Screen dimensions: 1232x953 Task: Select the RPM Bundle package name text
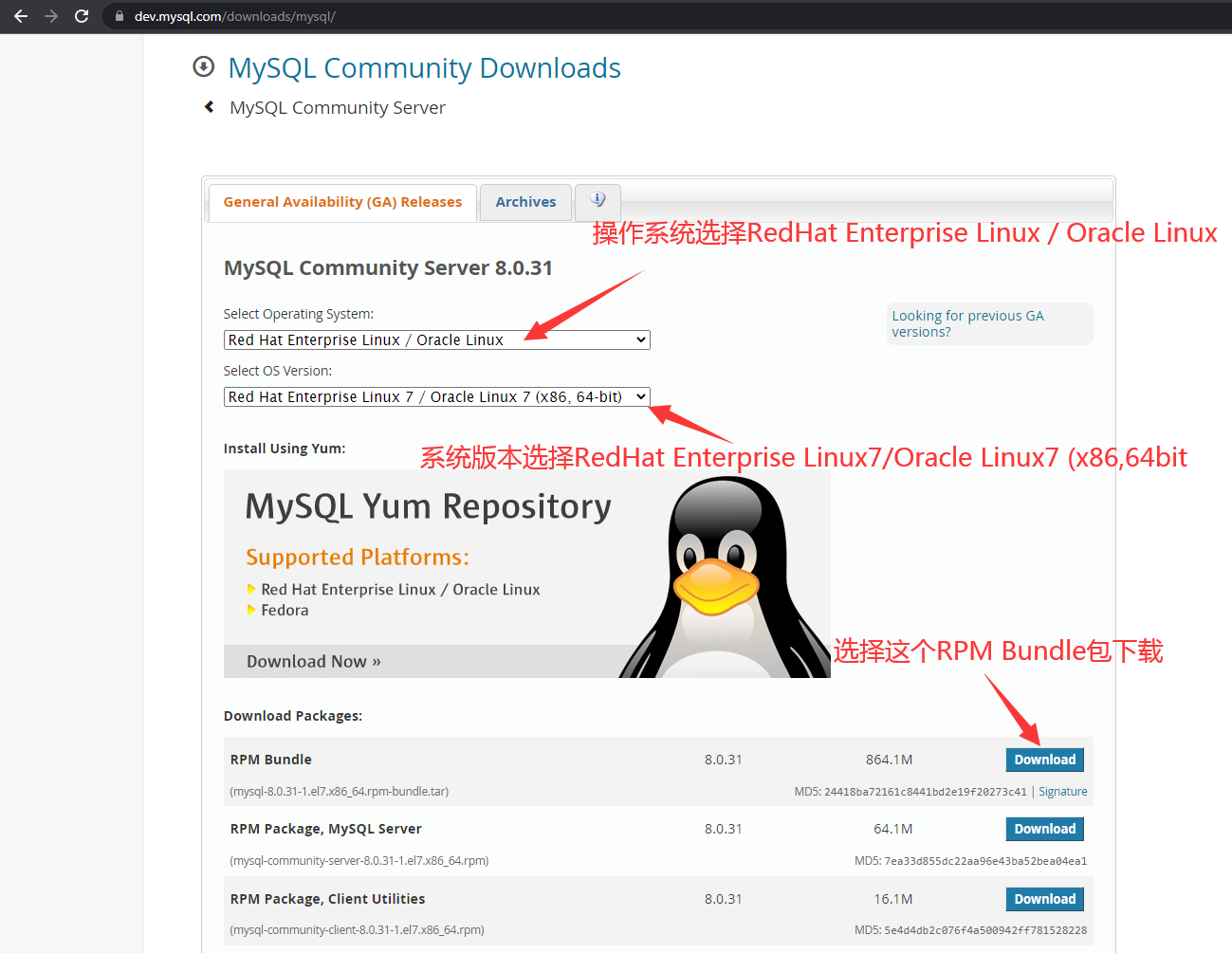(271, 760)
